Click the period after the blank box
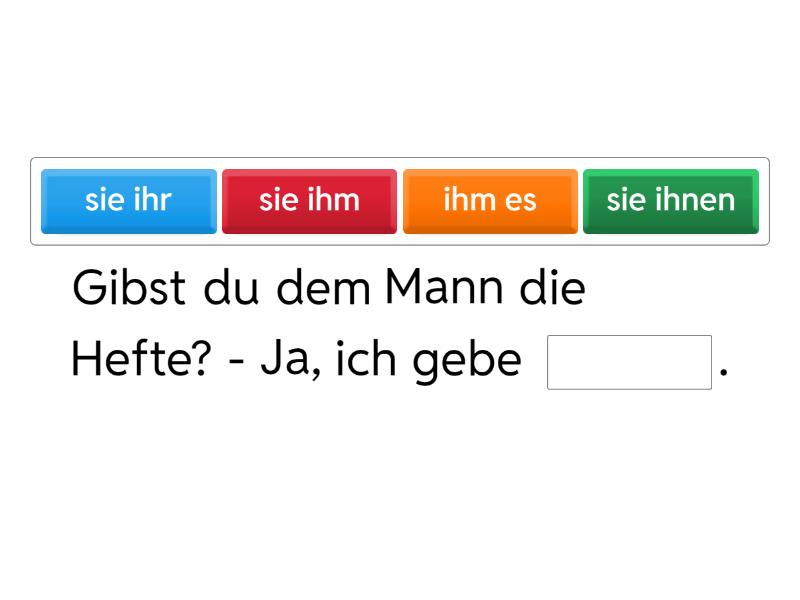The image size is (800, 600). pos(723,372)
